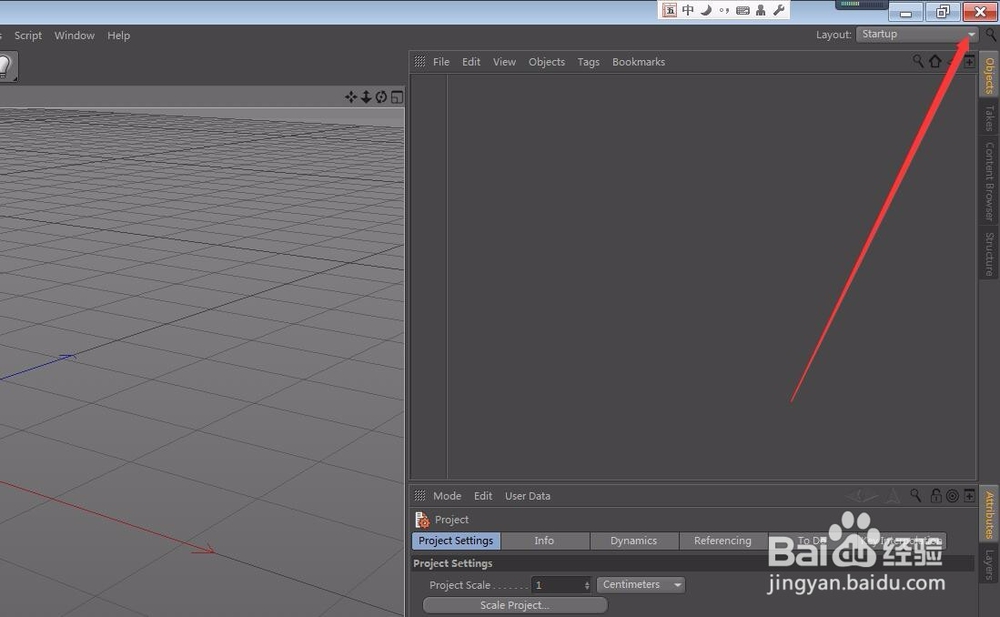Open the IME soft keyboard icon
The image size is (1000, 617).
coord(742,10)
